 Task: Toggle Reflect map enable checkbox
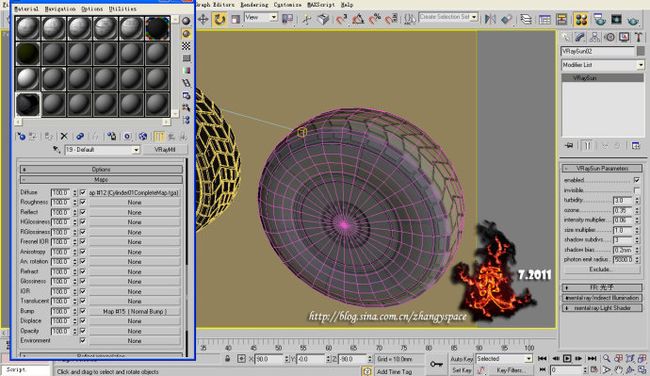[82, 212]
